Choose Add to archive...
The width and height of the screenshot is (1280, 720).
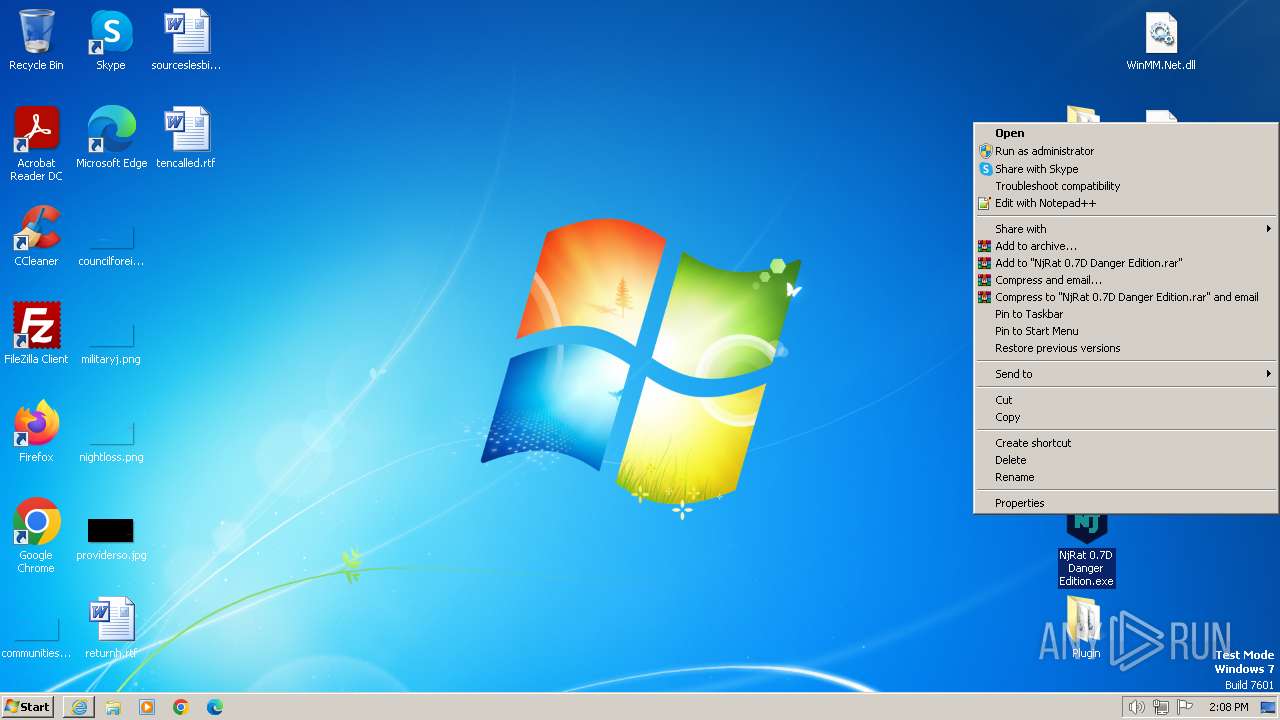(1126, 246)
